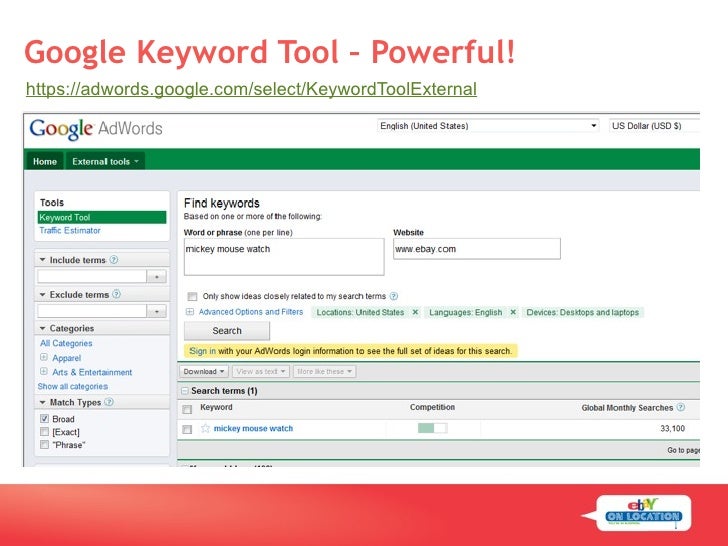Star the mickey mouse watch keyword

tap(205, 428)
